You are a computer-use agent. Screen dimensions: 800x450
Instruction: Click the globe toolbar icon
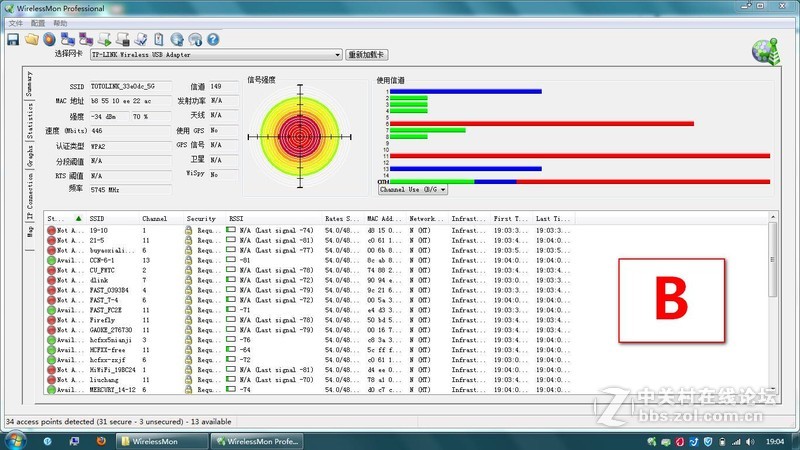click(177, 39)
